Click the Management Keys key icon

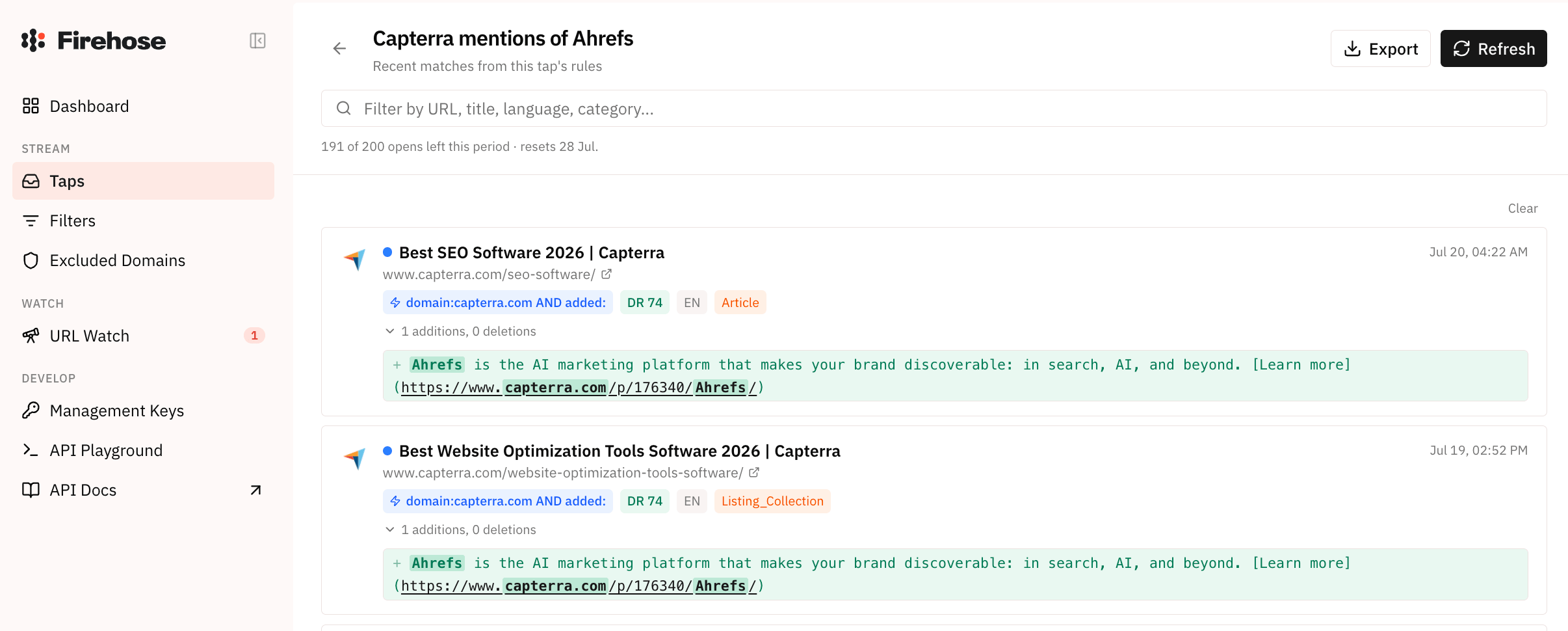click(31, 410)
